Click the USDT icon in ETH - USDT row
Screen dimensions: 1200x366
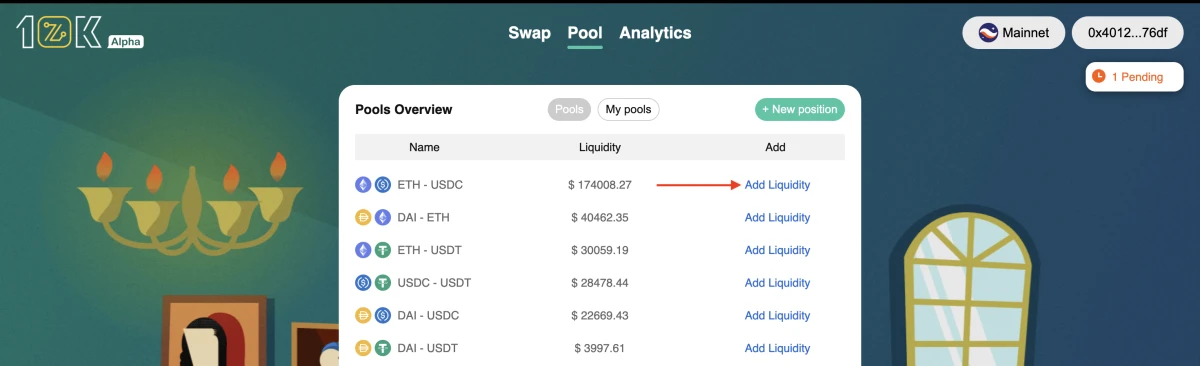382,250
